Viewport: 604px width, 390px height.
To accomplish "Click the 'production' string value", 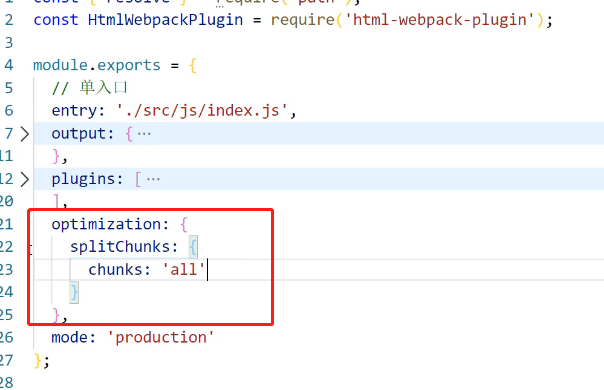I will tap(161, 338).
